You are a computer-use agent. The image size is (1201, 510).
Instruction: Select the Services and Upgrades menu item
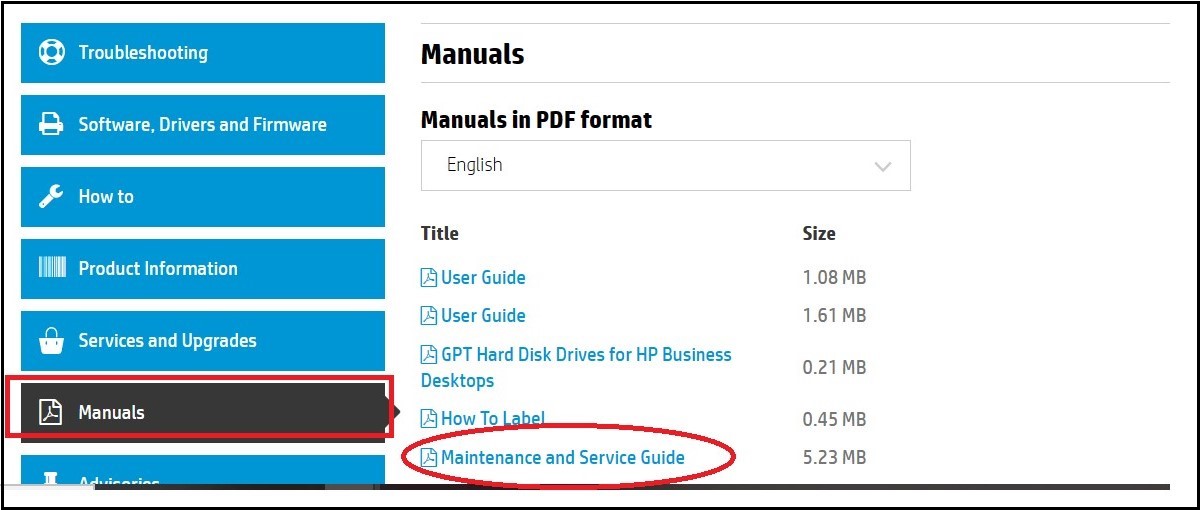point(167,341)
